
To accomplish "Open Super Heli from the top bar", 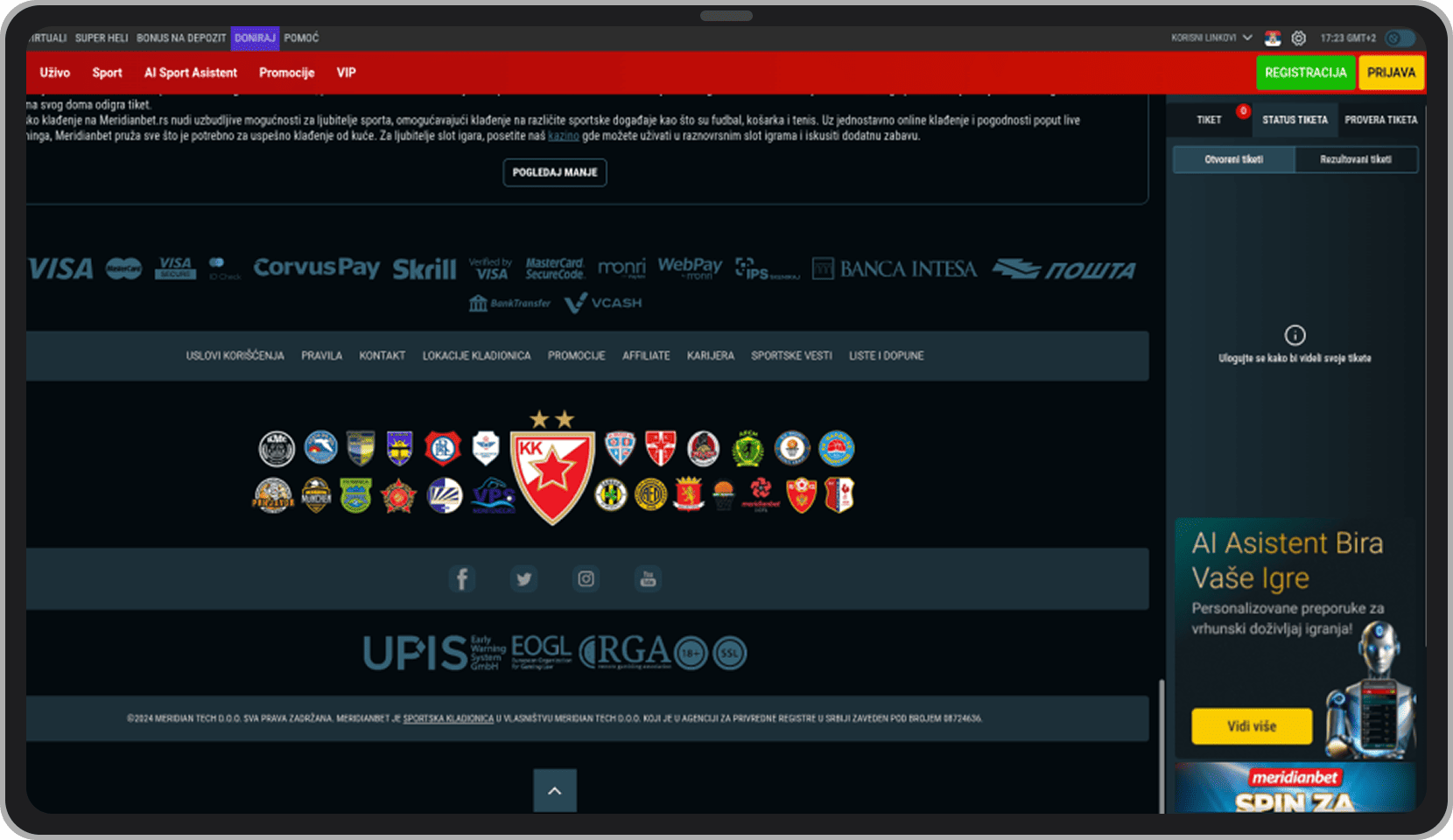I will coord(102,38).
